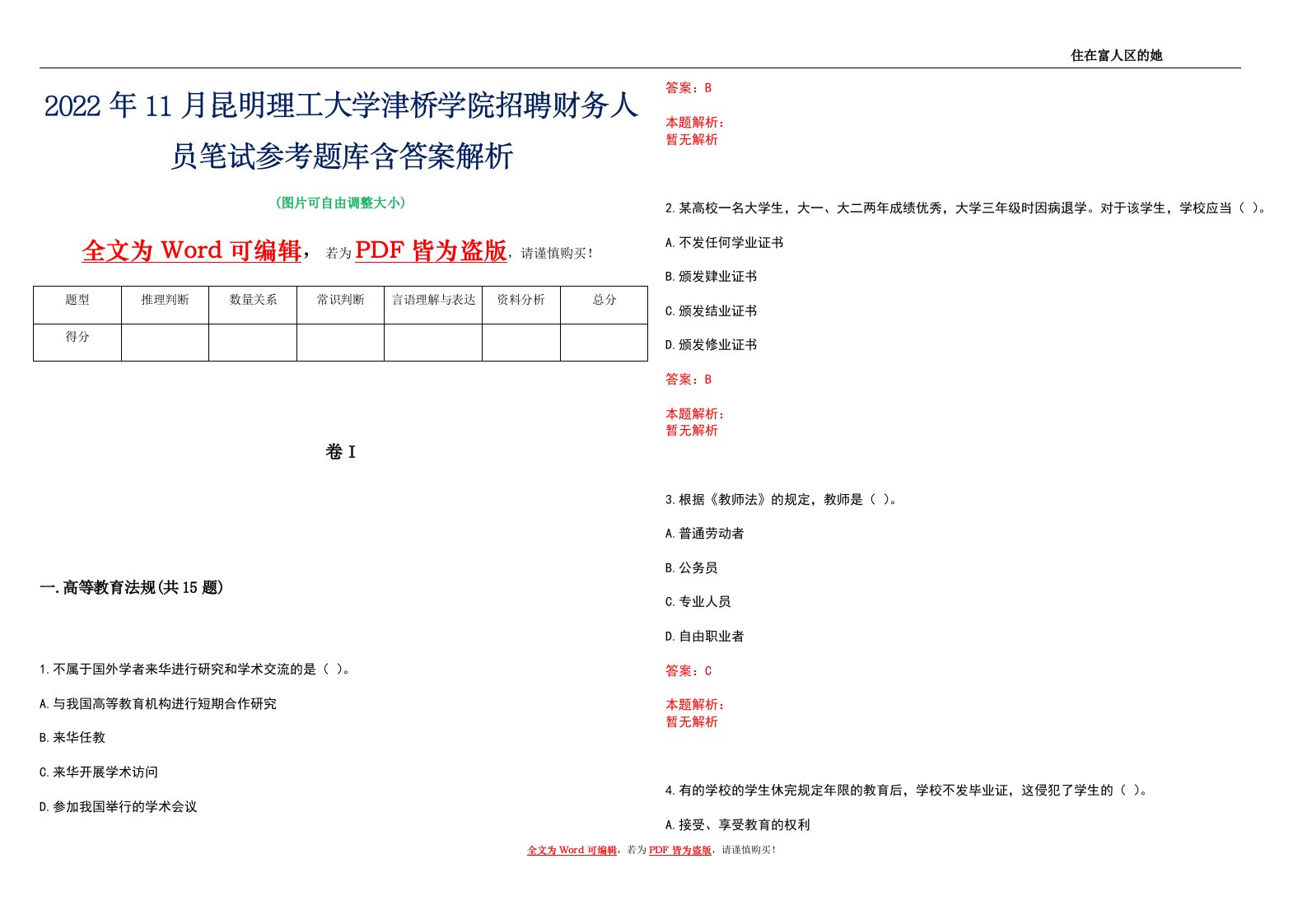Viewport: 1307px width, 924px height.
Task: Click the large red text PDF 皆为盗版
Action: coord(431,250)
